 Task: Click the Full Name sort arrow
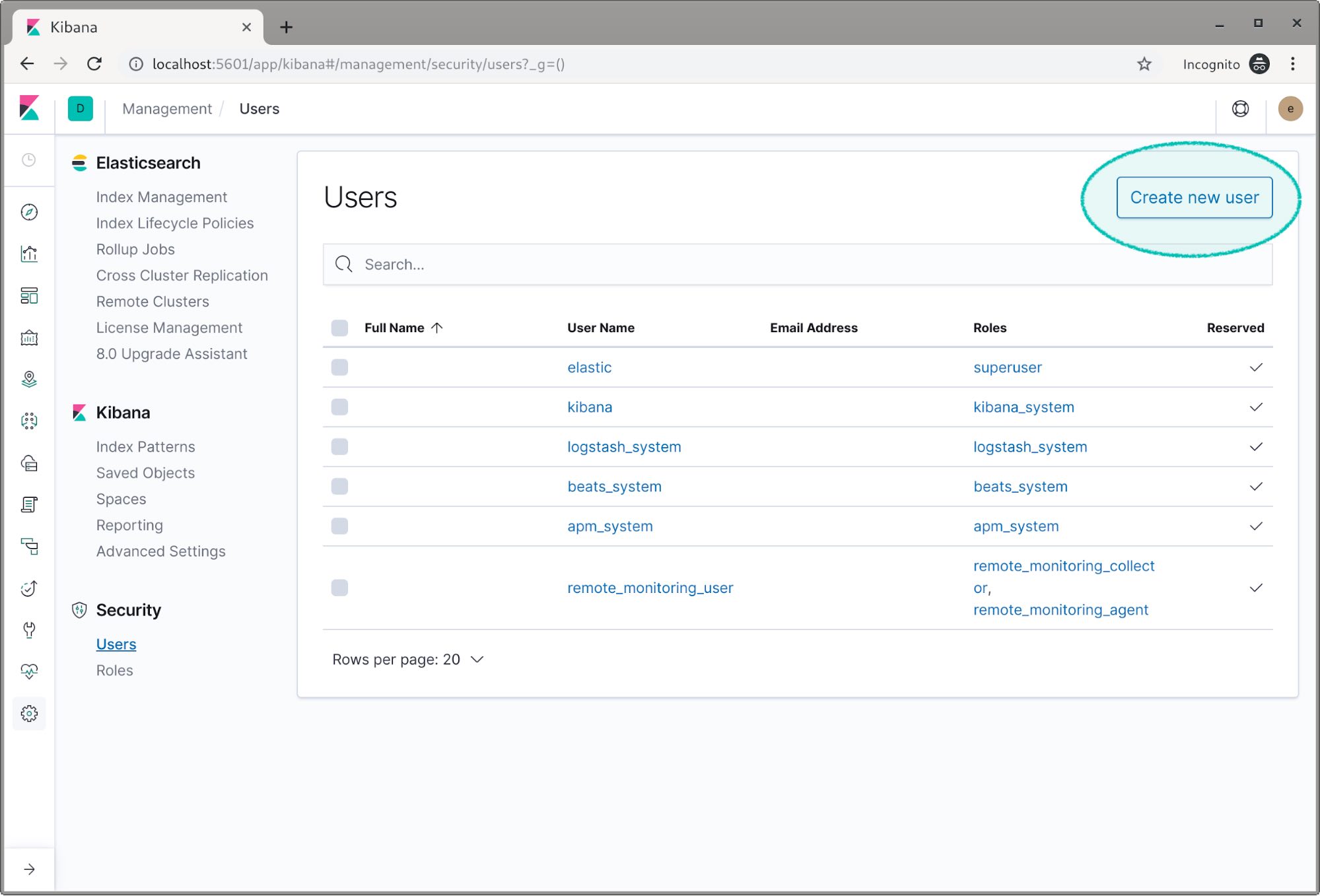coord(436,327)
